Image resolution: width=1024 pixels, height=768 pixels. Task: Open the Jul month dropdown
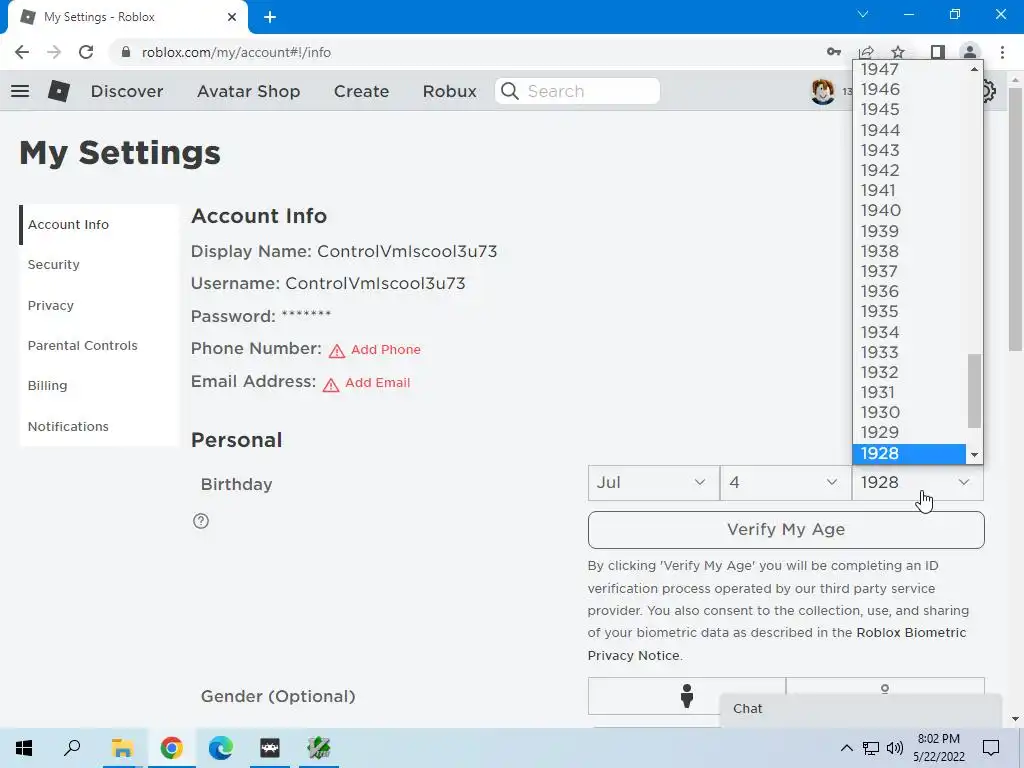tap(653, 483)
